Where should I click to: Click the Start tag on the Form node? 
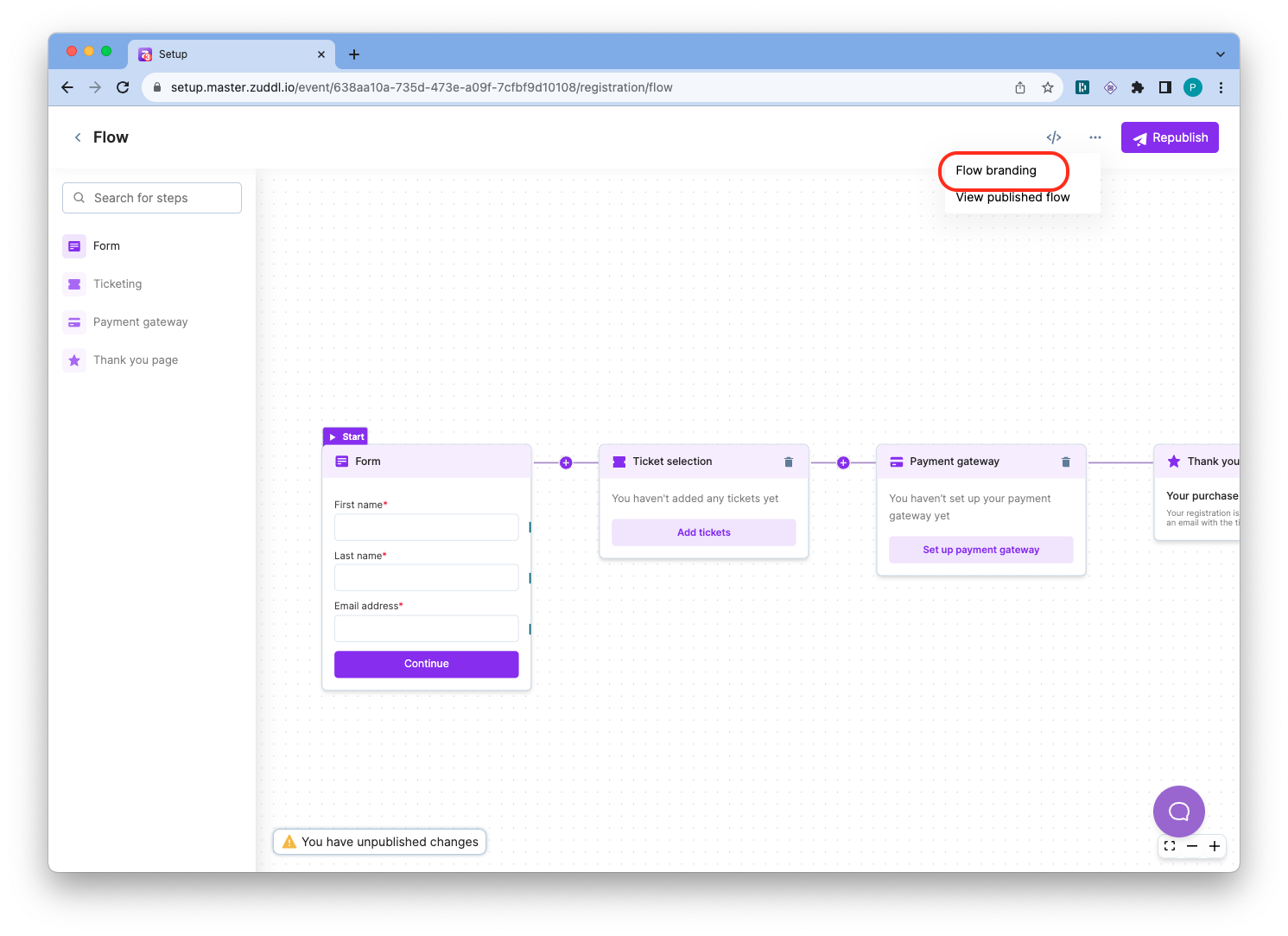pos(346,436)
